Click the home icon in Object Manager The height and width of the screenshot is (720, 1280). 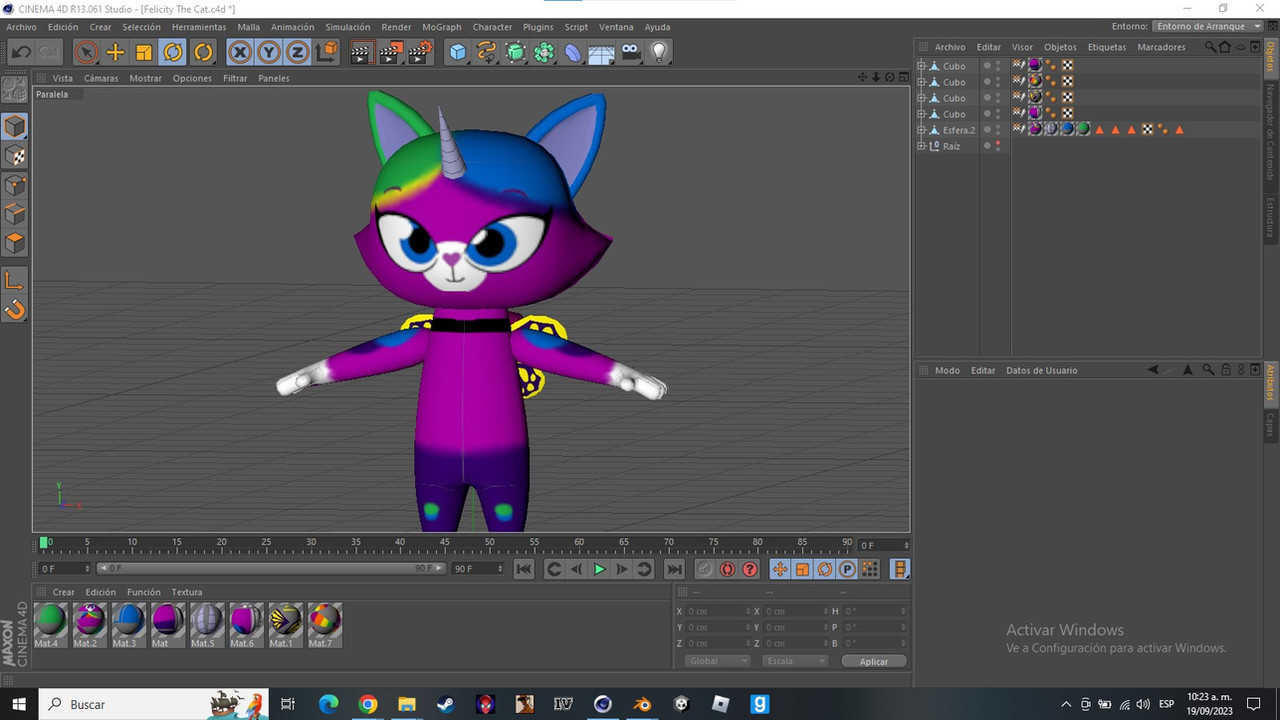coord(1225,47)
